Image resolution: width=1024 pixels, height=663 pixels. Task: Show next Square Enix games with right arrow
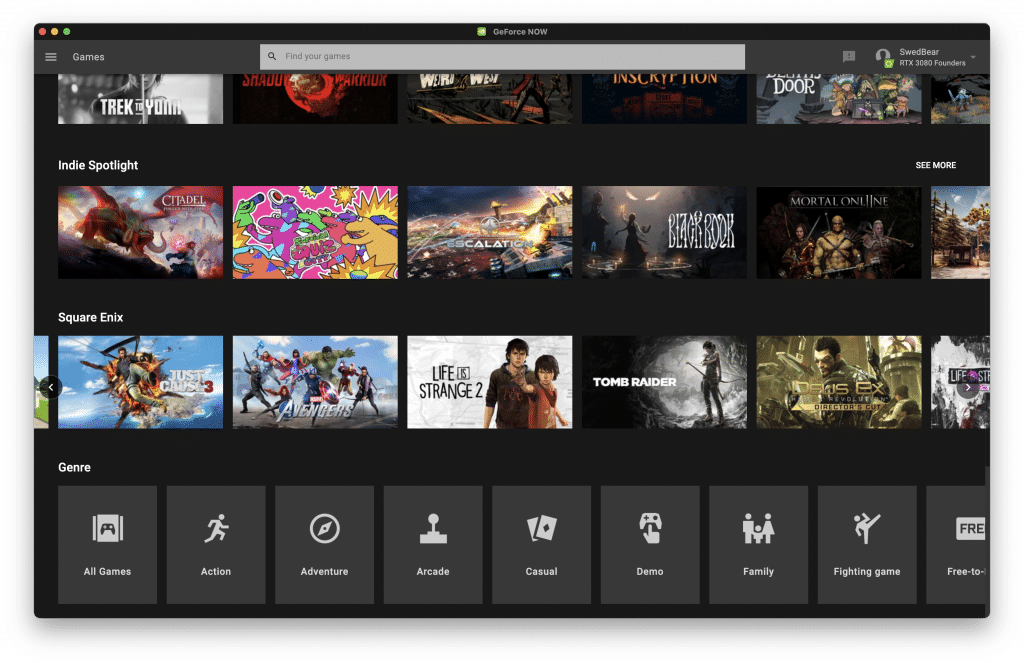click(x=968, y=387)
